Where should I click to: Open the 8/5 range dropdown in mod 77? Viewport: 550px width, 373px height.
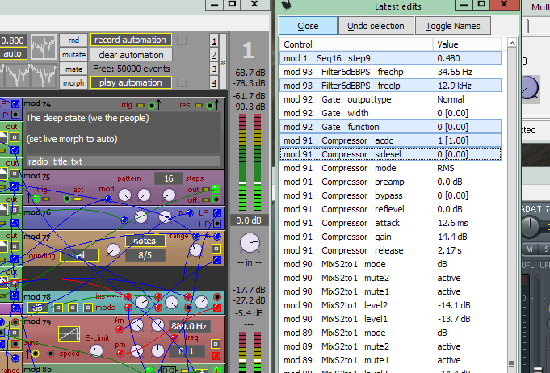145,255
